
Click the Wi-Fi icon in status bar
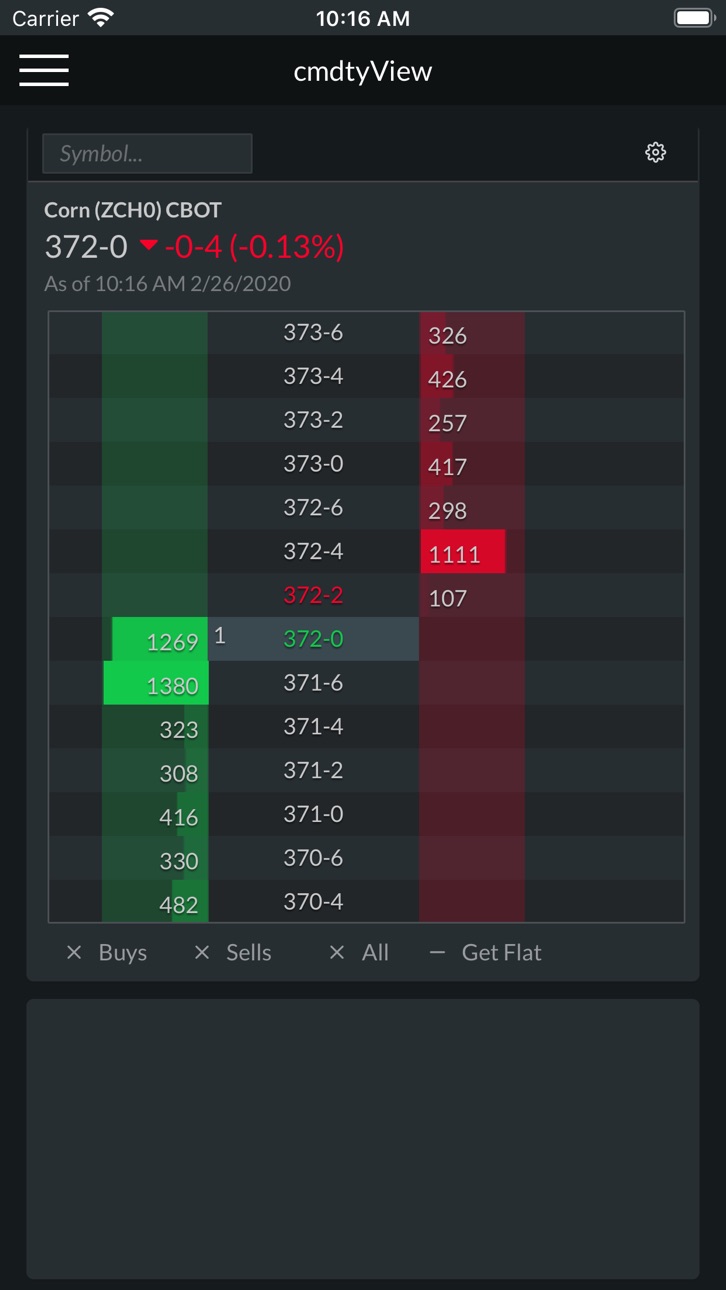pos(101,18)
